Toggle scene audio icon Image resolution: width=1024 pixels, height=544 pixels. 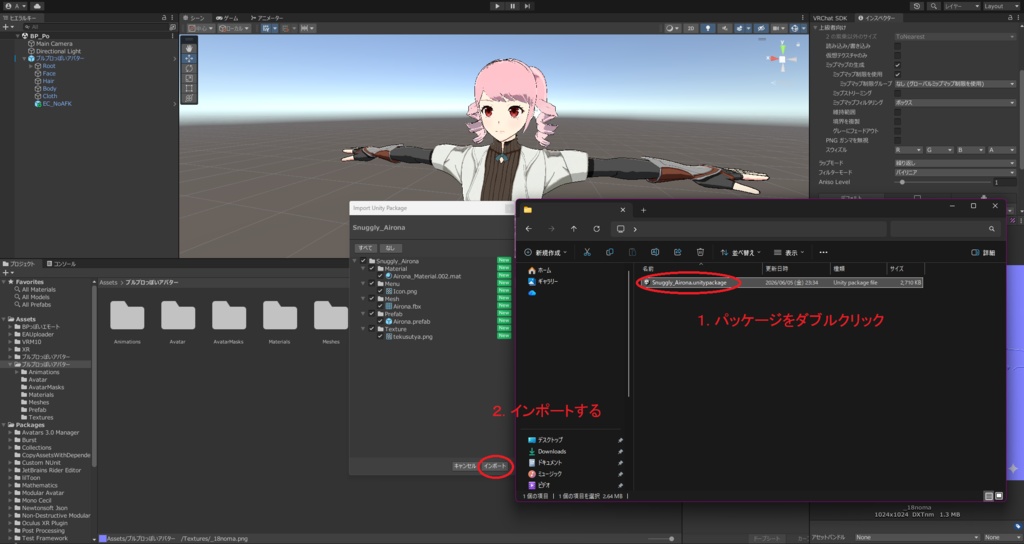724,28
